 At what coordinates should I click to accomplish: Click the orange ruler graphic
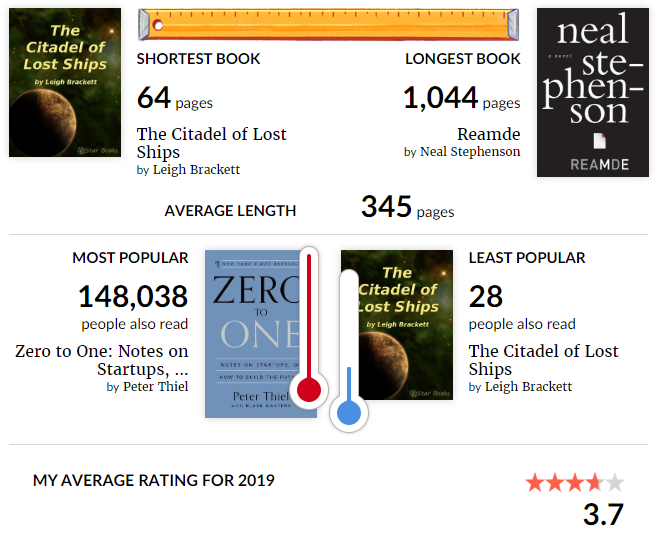click(x=328, y=24)
